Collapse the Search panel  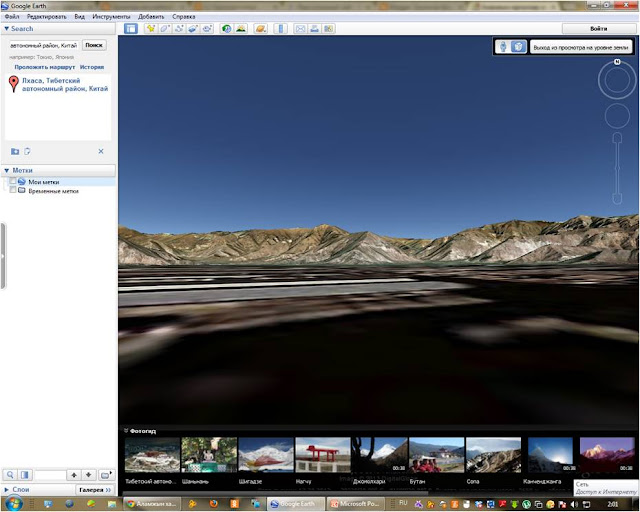tap(6, 29)
